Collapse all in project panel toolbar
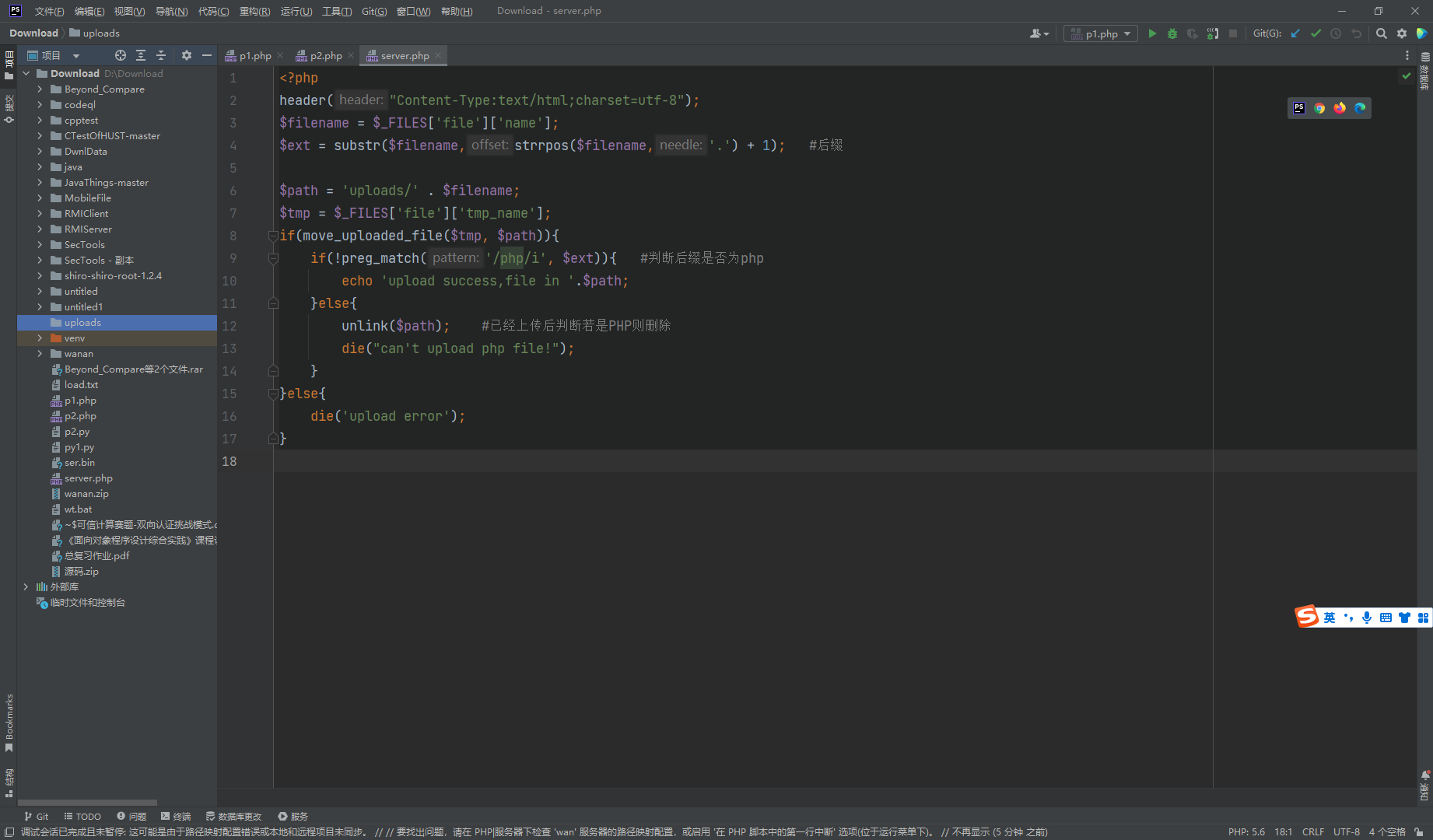This screenshot has height=840, width=1433. (x=161, y=55)
